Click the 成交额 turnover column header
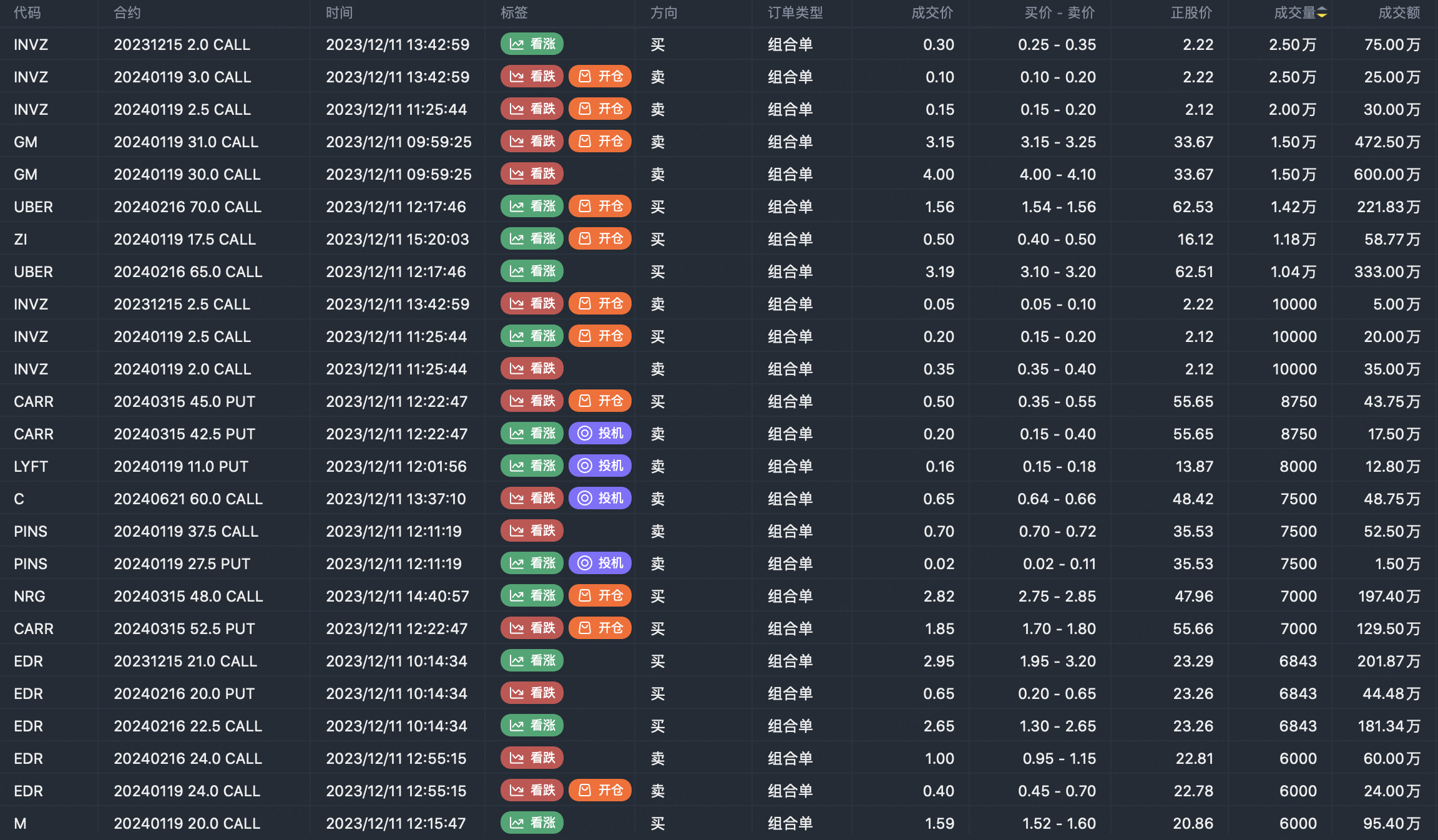 click(x=1399, y=12)
